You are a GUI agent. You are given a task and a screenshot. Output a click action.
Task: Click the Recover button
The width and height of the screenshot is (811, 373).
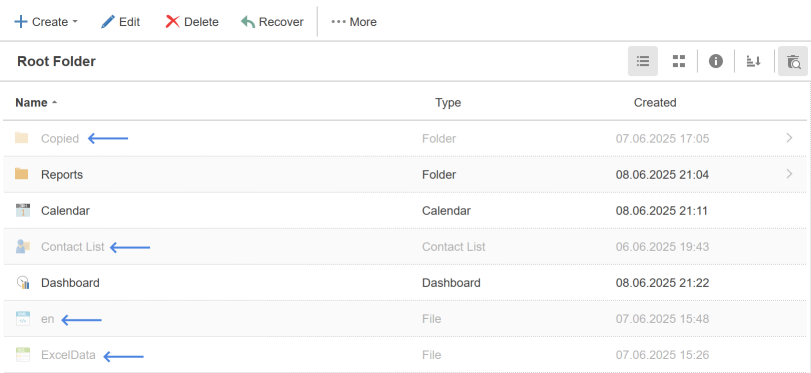[x=272, y=22]
